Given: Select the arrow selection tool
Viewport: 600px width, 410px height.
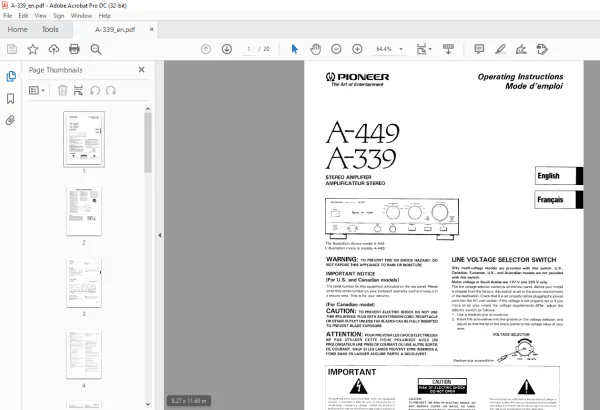Looking at the screenshot, I should 295,49.
